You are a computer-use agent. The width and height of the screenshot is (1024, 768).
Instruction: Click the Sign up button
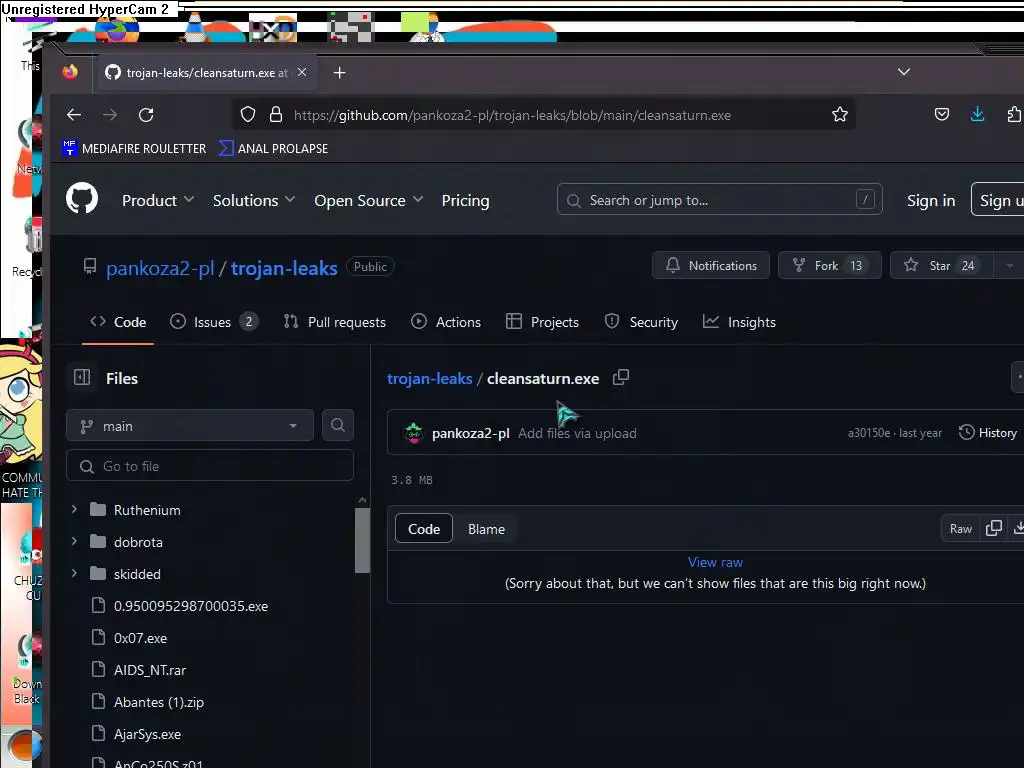click(x=997, y=199)
